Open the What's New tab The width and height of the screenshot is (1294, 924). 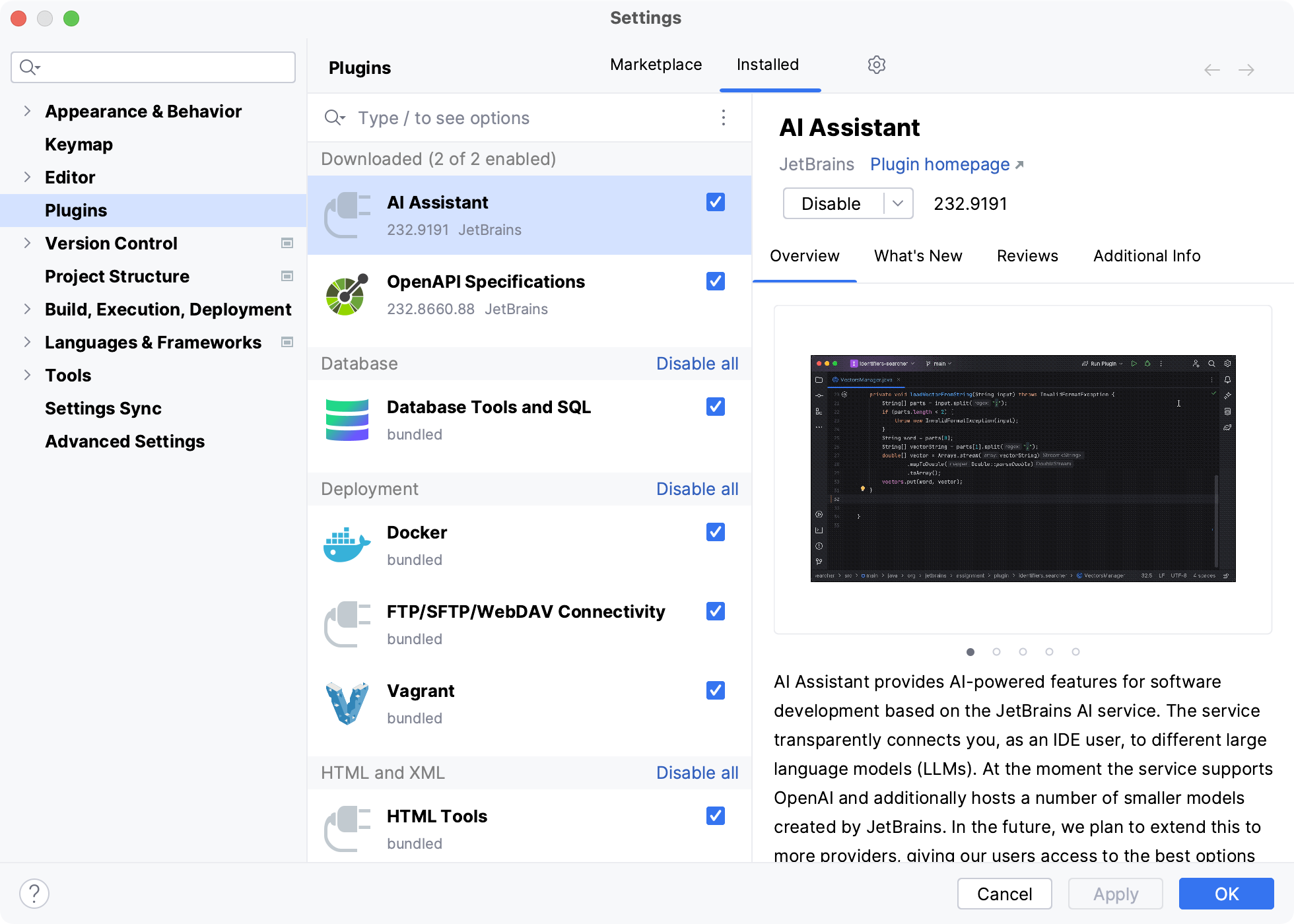point(918,256)
